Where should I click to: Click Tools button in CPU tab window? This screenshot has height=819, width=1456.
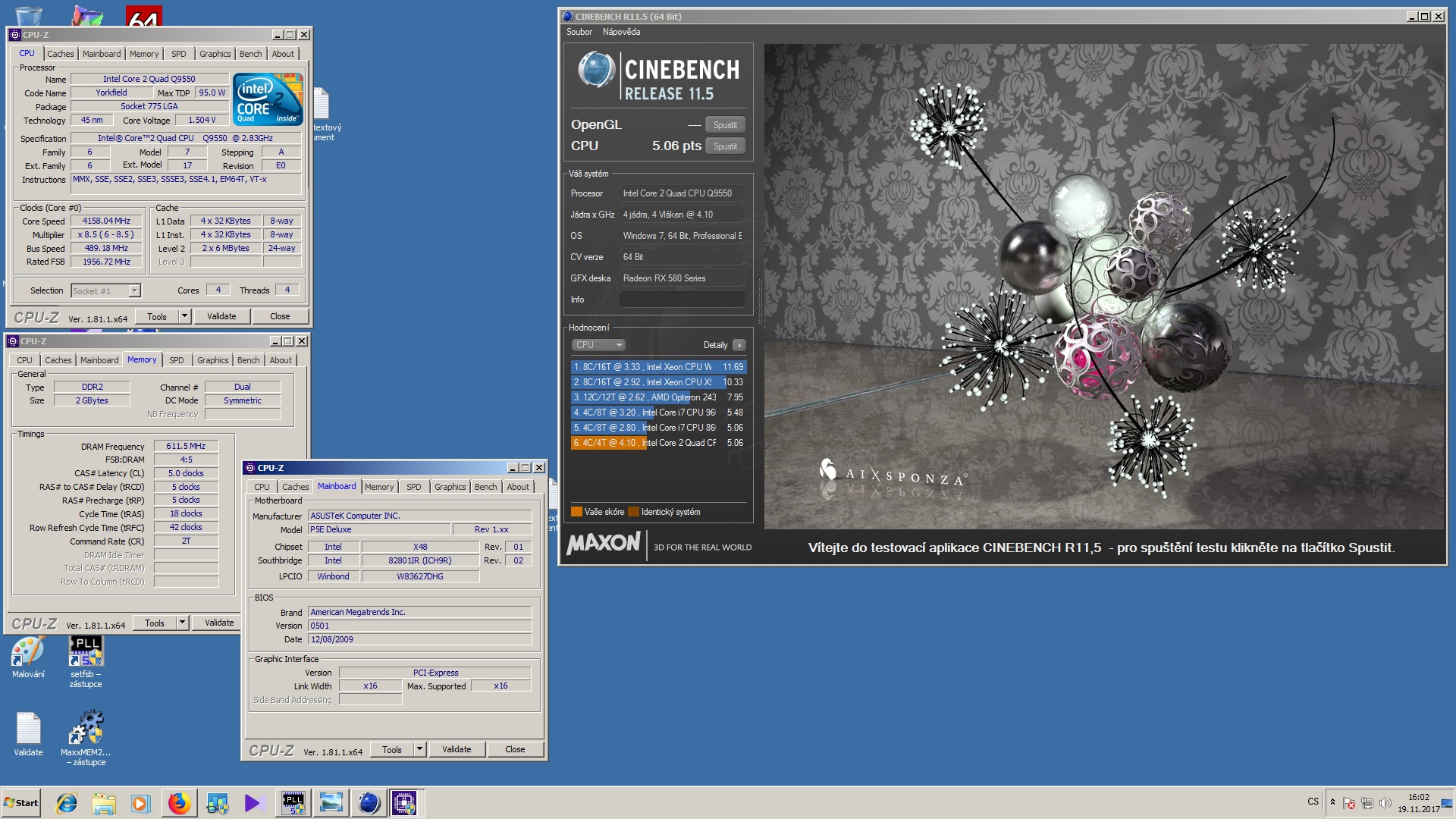(x=157, y=316)
